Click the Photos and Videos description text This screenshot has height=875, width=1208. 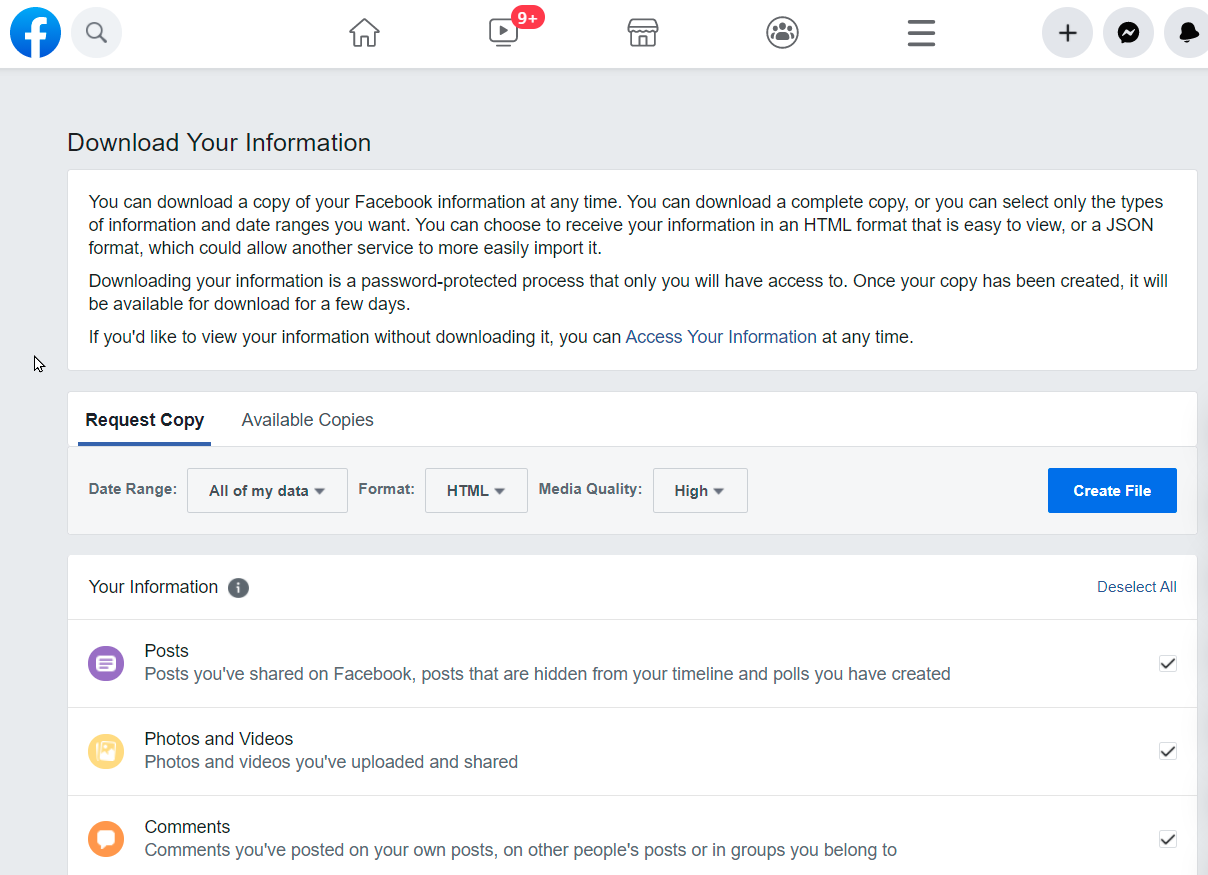tap(331, 762)
